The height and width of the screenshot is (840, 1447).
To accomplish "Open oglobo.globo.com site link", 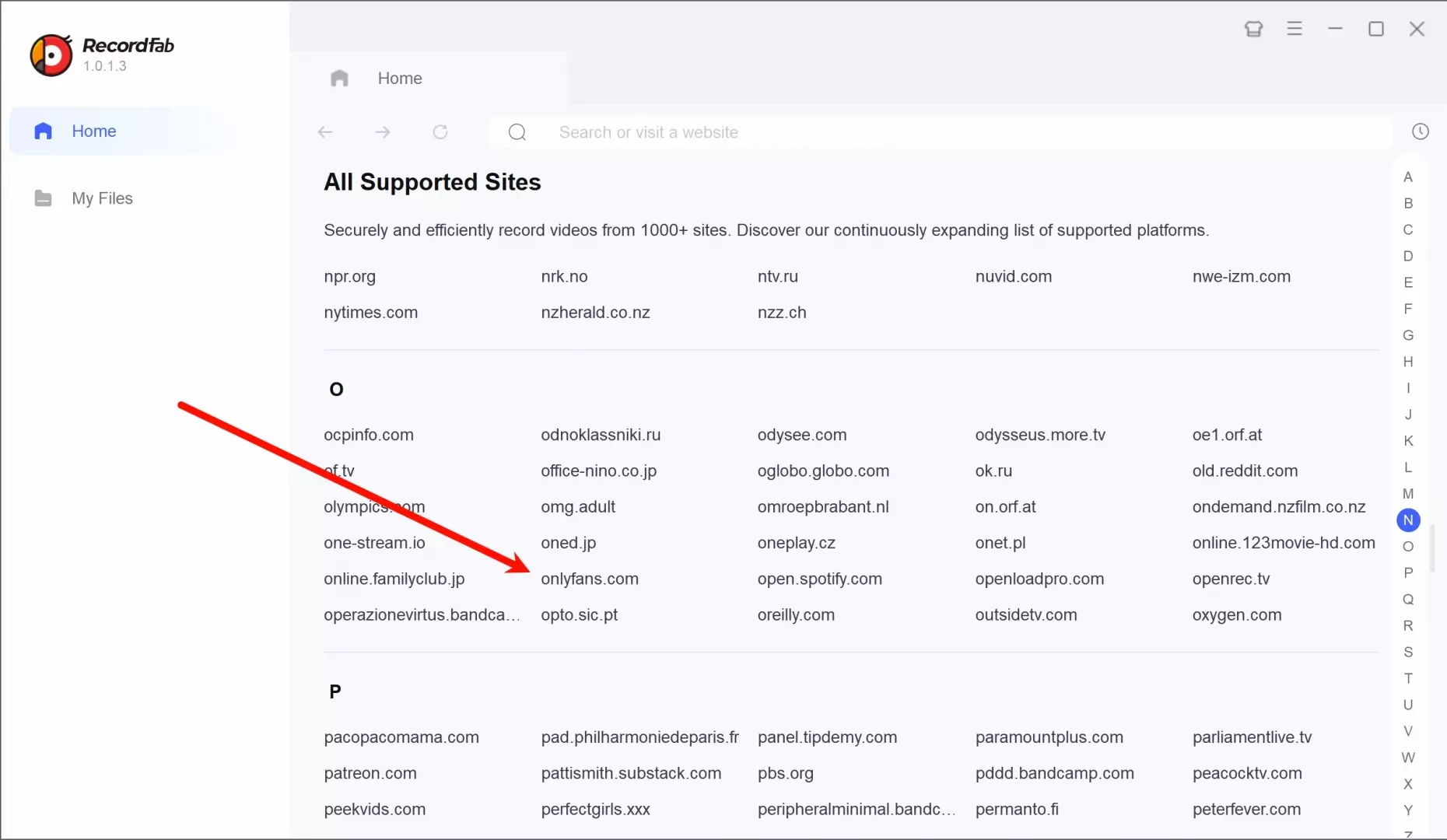I will tap(823, 471).
